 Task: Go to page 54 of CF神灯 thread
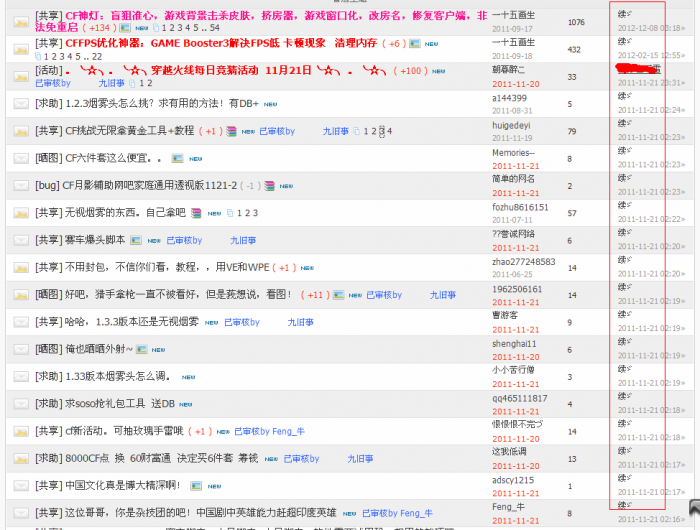215,28
